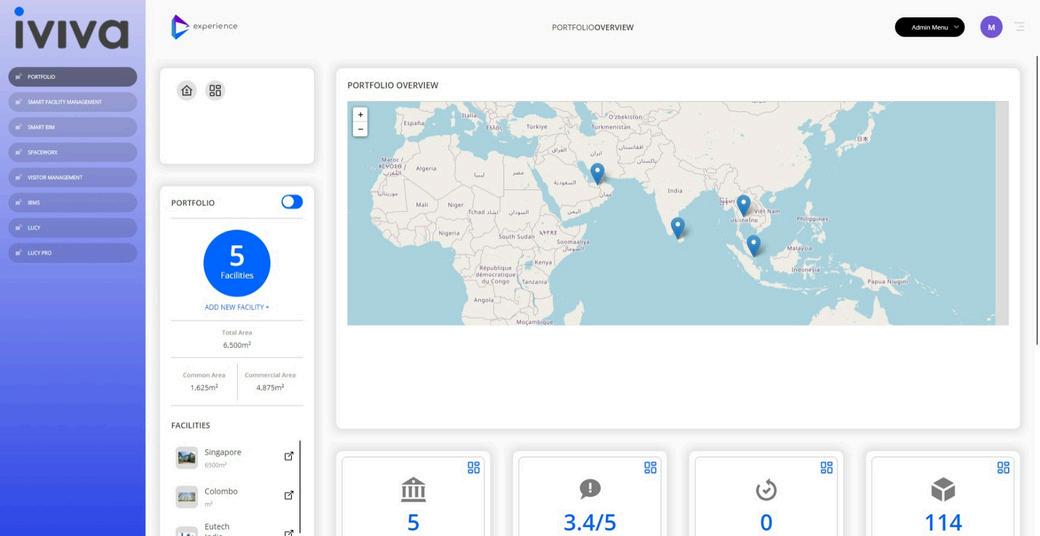Click the hamburger menu icon at top right
Viewport: 1040px width, 536px height.
point(1019,27)
